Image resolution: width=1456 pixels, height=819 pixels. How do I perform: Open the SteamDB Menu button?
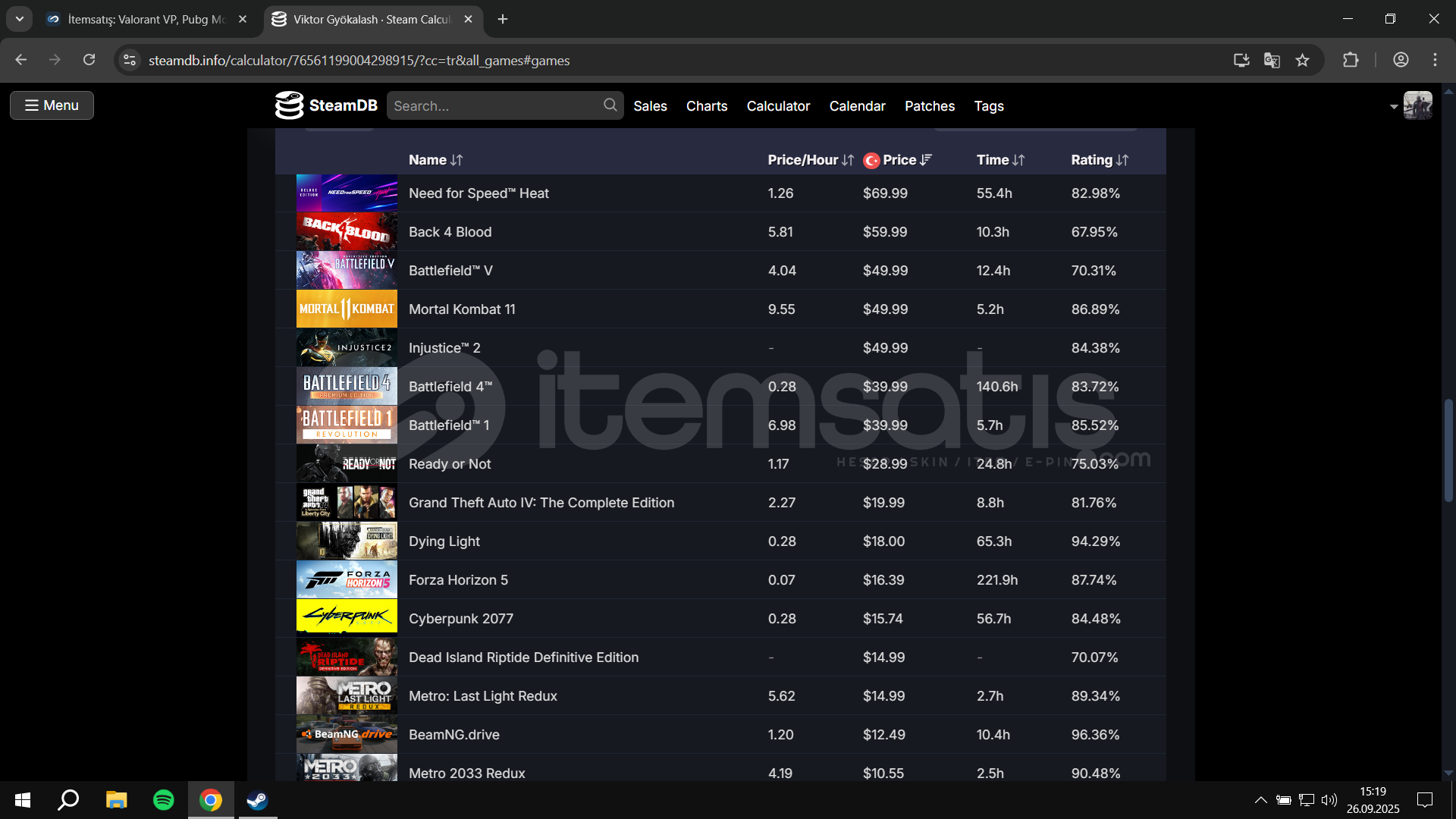point(52,105)
